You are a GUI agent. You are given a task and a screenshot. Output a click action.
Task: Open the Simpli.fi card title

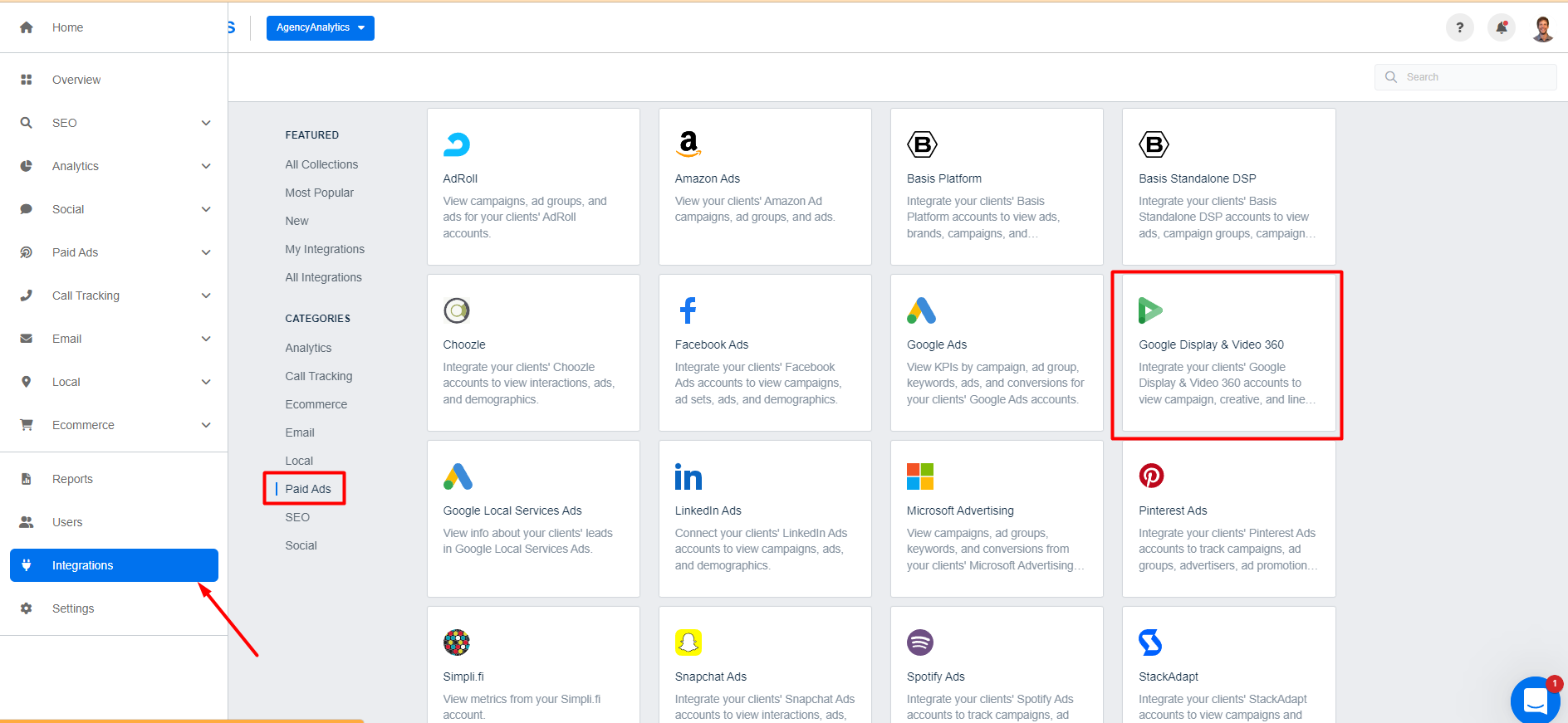click(x=463, y=677)
